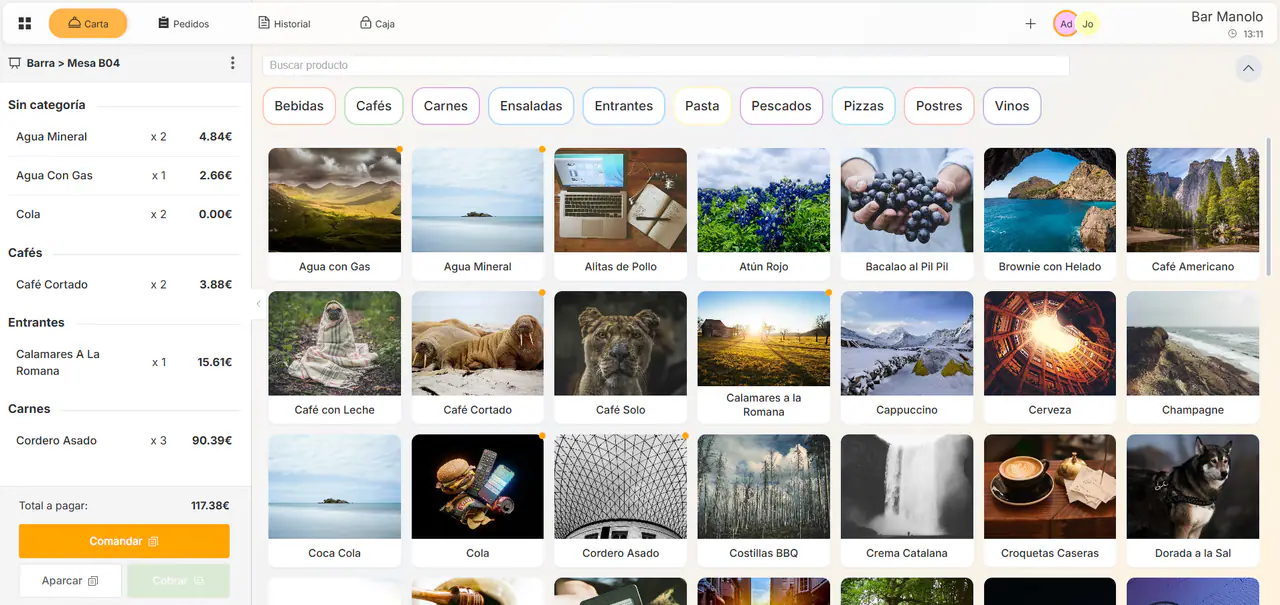Add Café Solo product

[x=621, y=357]
